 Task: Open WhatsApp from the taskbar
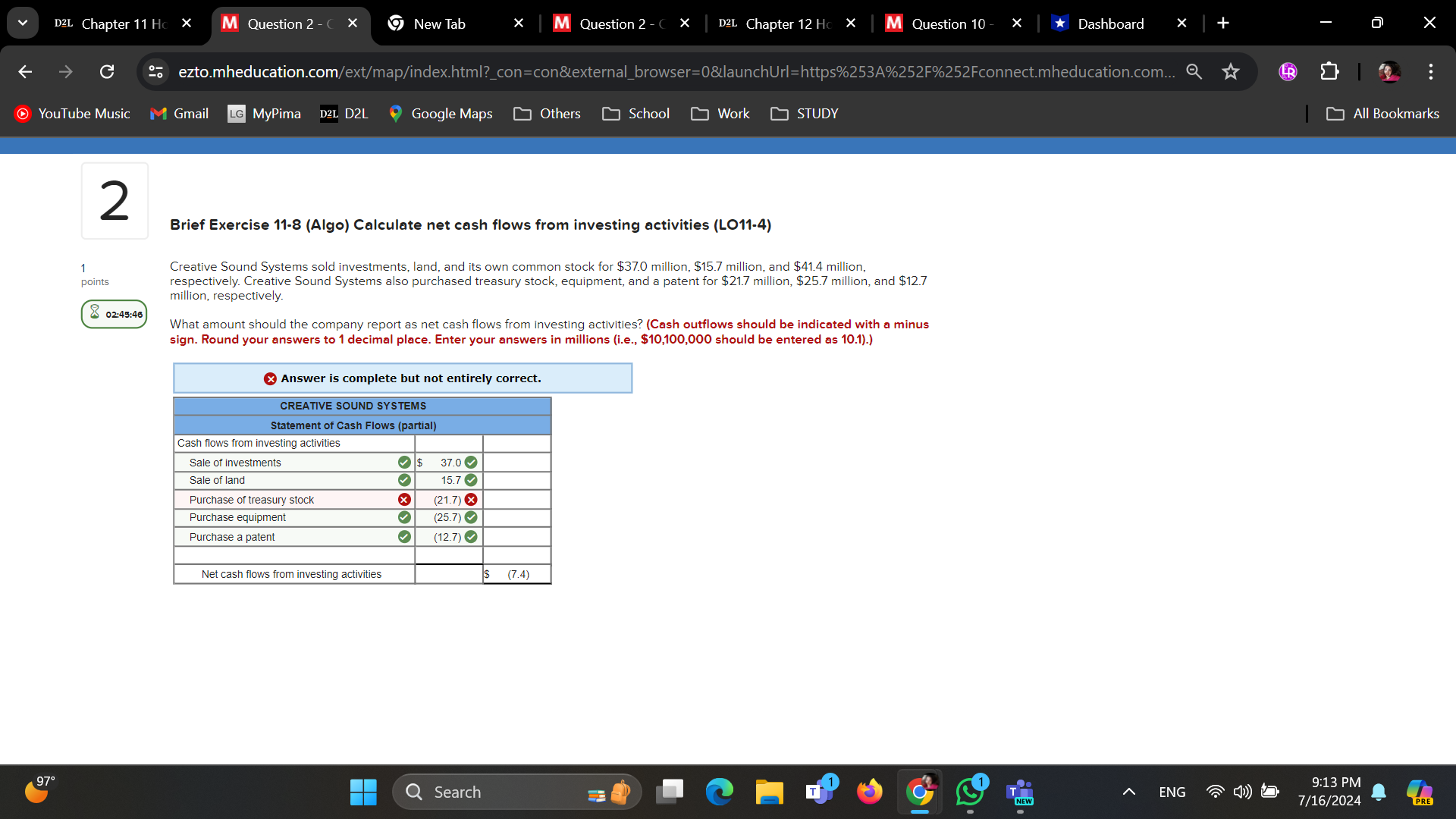tap(970, 792)
